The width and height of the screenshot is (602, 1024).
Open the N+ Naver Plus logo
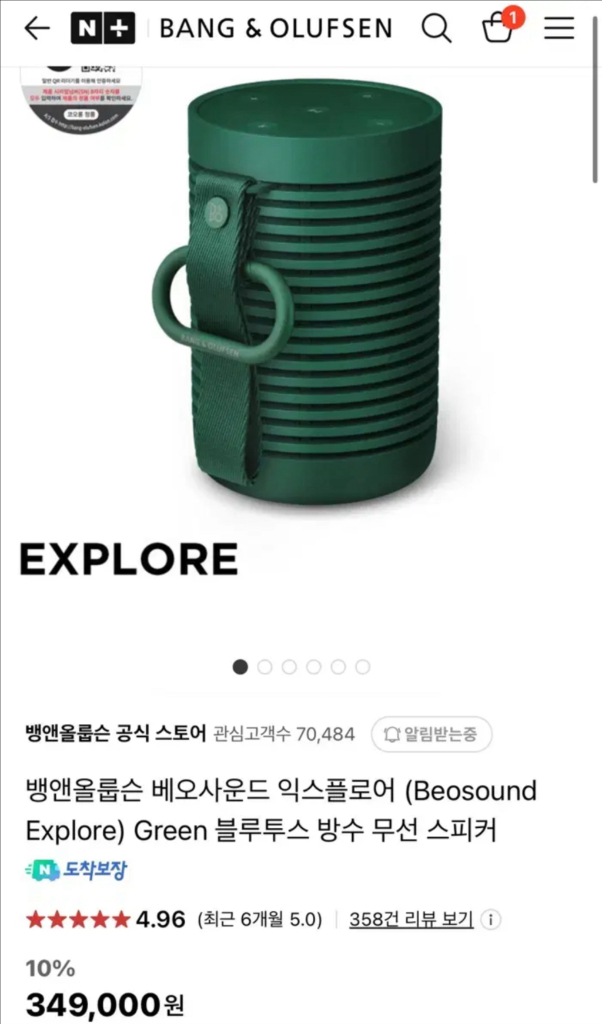click(x=103, y=28)
